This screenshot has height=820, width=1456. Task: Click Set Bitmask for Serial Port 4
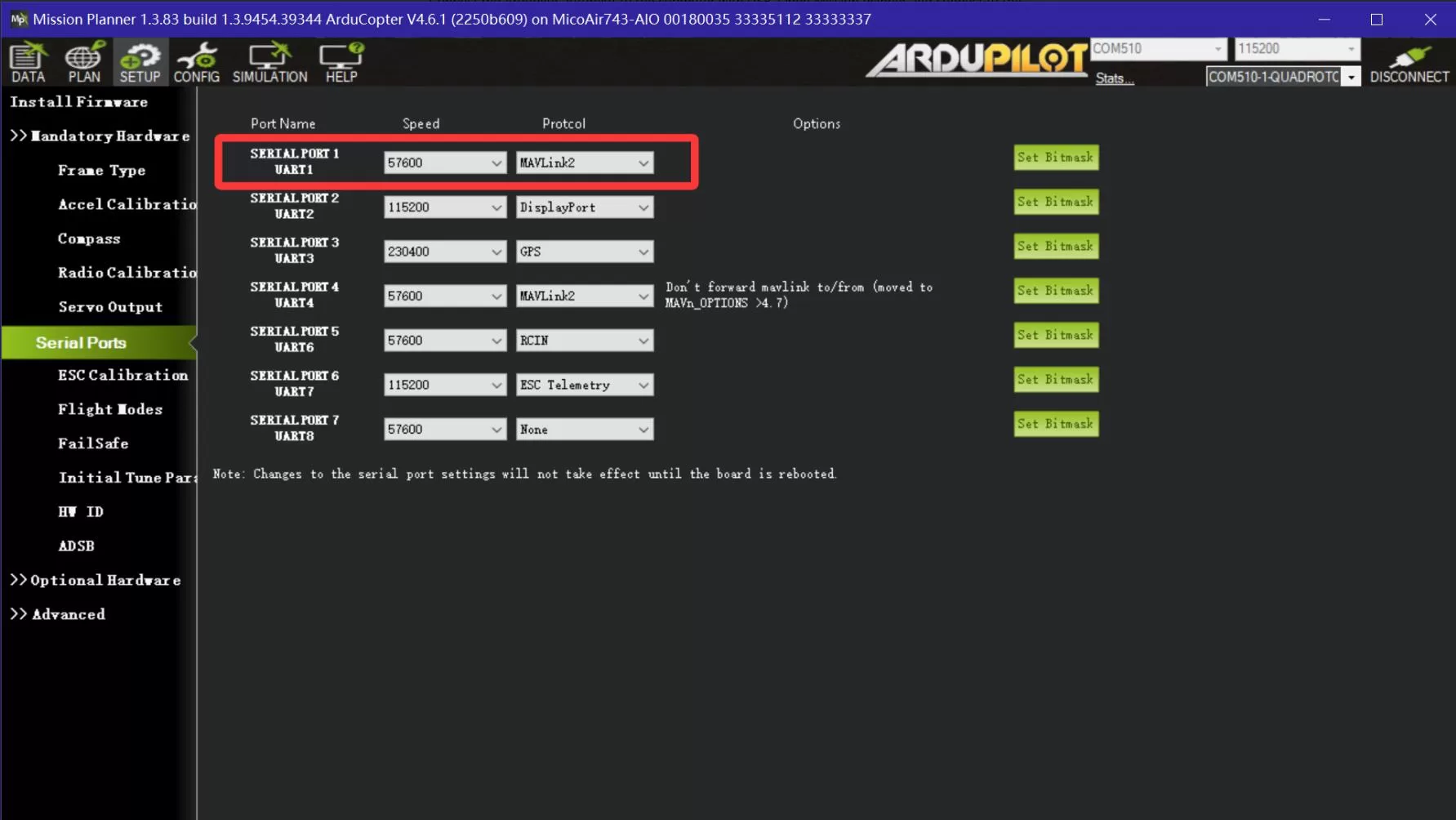pyautogui.click(x=1056, y=291)
